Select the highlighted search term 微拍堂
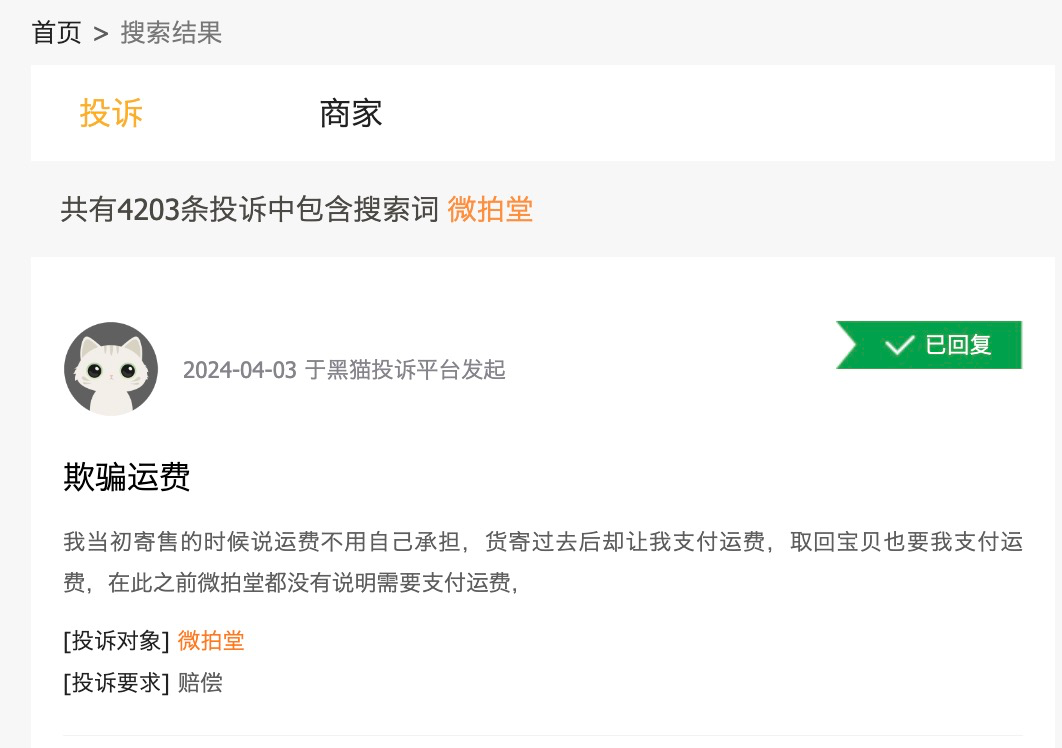Image resolution: width=1062 pixels, height=748 pixels. 489,209
